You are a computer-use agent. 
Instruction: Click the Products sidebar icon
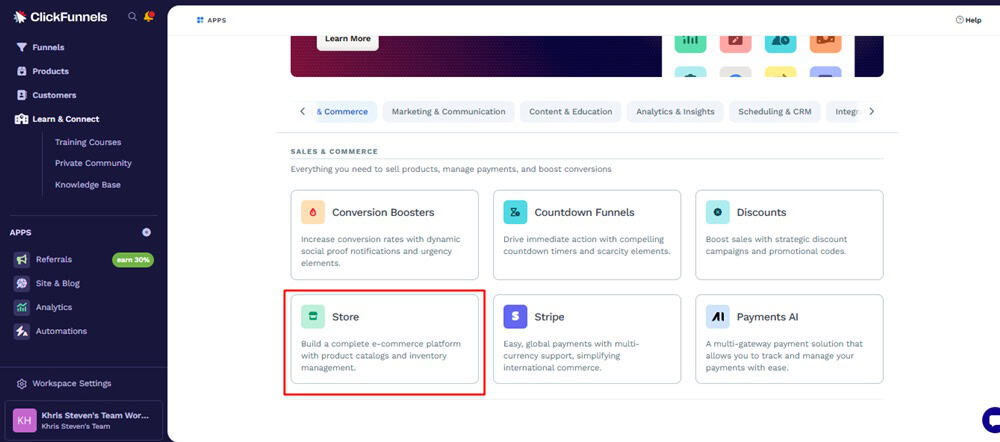point(22,71)
